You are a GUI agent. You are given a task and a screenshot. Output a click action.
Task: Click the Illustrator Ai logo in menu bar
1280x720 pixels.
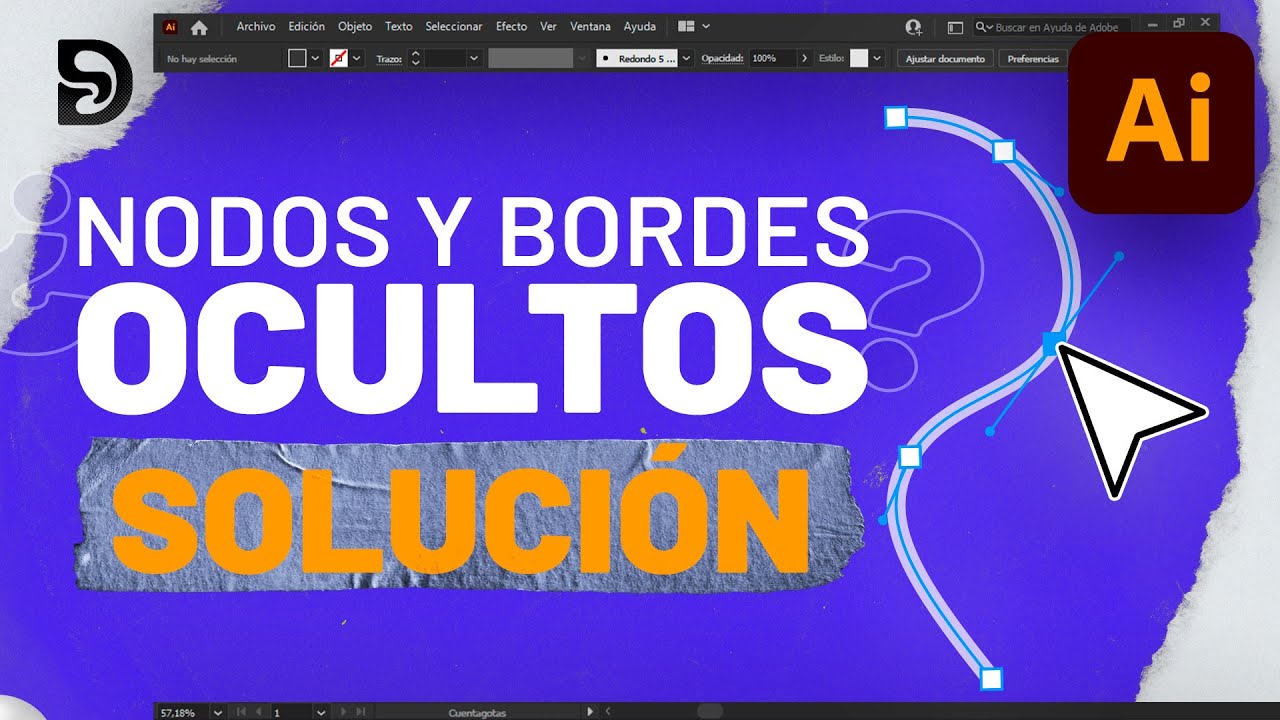pyautogui.click(x=171, y=27)
